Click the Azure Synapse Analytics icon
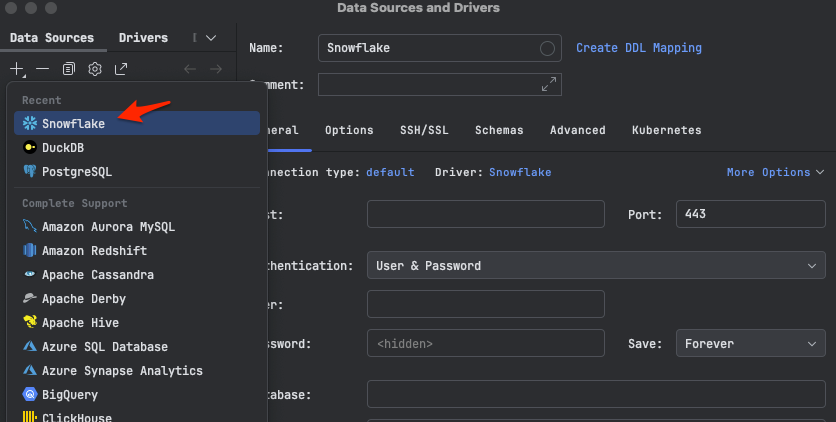The width and height of the screenshot is (836, 422). tap(30, 370)
